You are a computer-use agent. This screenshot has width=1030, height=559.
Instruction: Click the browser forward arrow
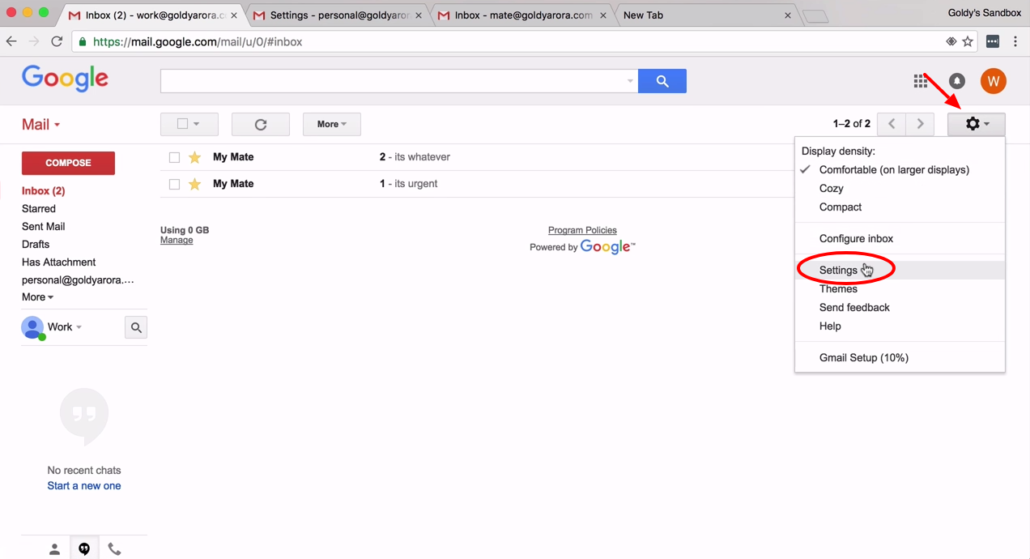click(34, 41)
